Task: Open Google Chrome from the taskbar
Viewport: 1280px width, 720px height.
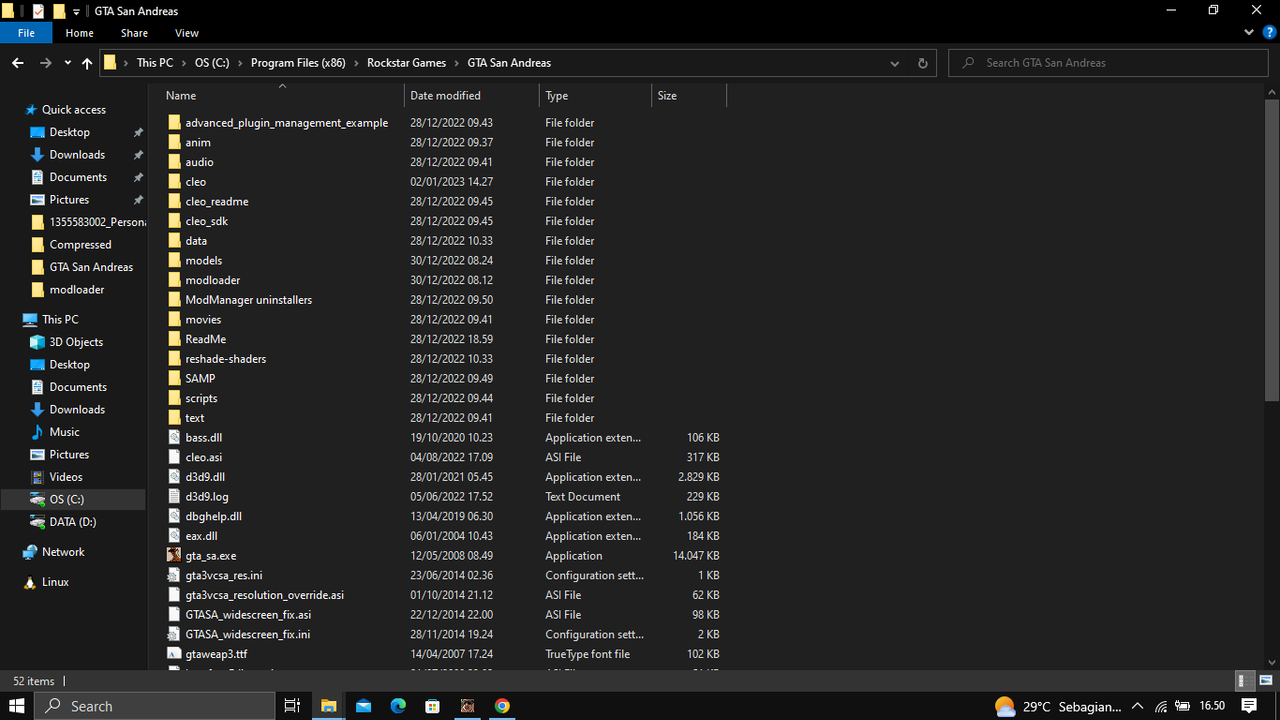Action: pos(502,706)
